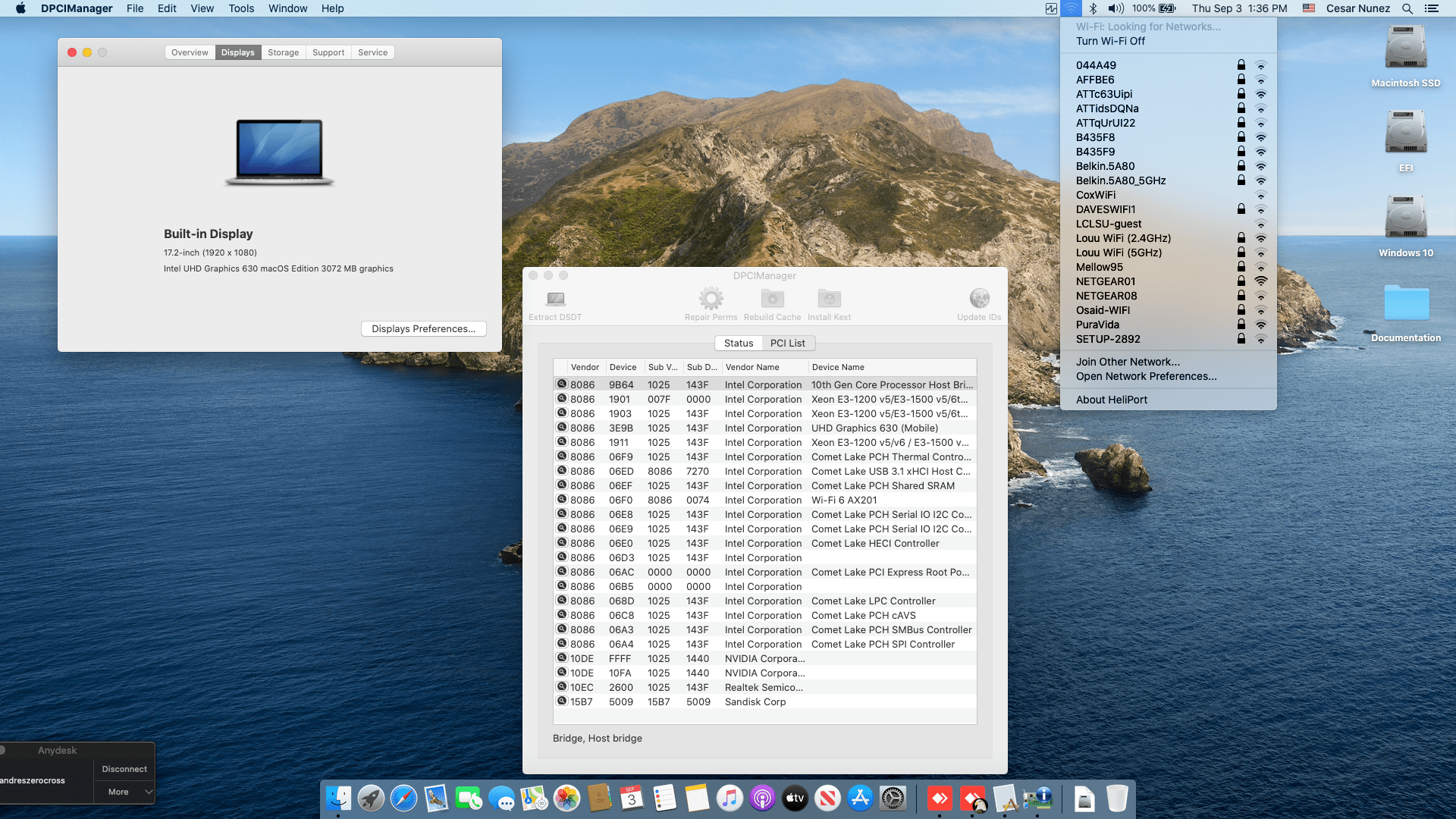Select the PCI List tab
The height and width of the screenshot is (819, 1456).
pos(788,343)
